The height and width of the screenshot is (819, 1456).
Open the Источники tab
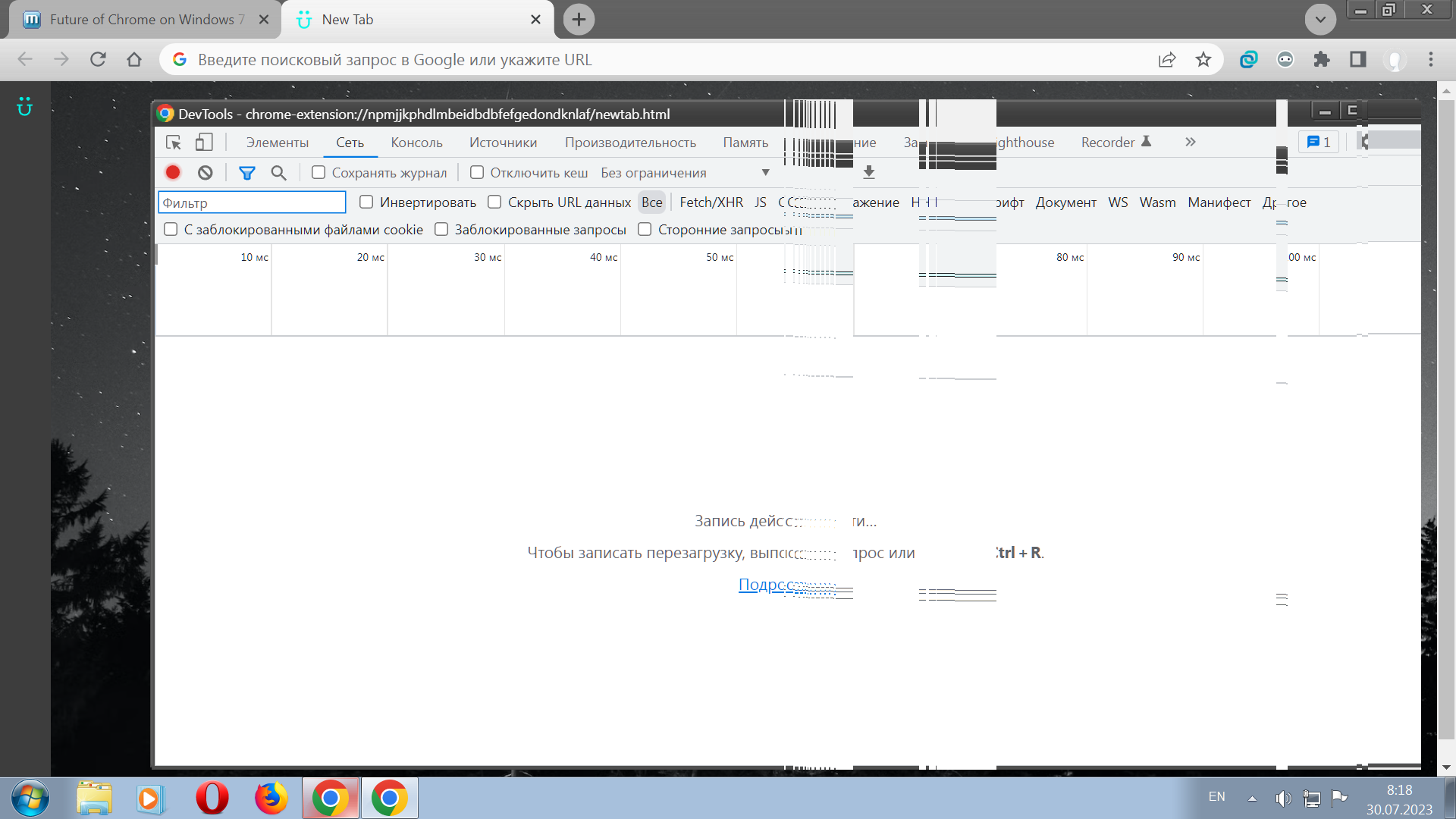(503, 143)
